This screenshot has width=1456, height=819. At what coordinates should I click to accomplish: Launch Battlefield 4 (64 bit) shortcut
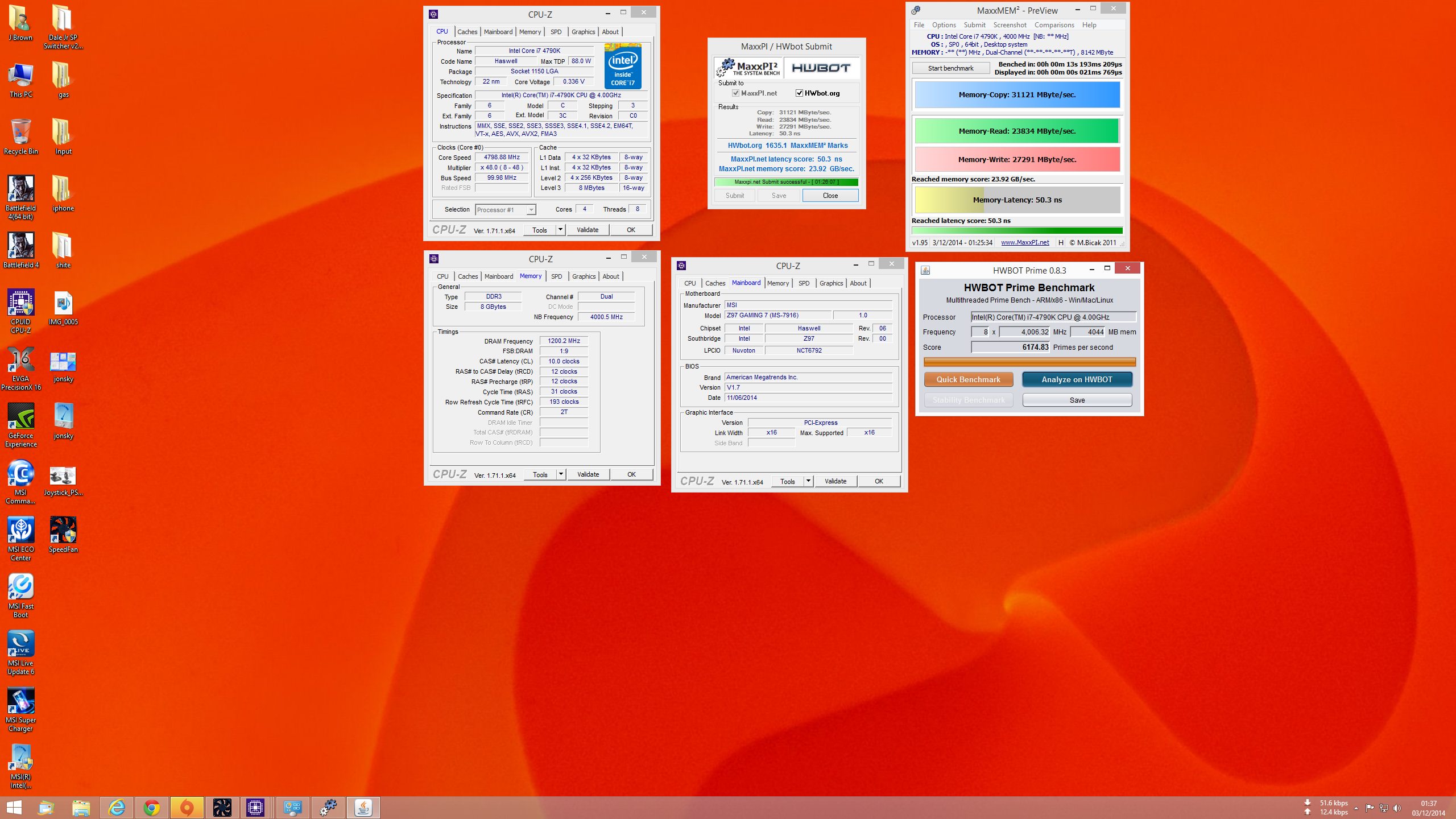(20, 197)
